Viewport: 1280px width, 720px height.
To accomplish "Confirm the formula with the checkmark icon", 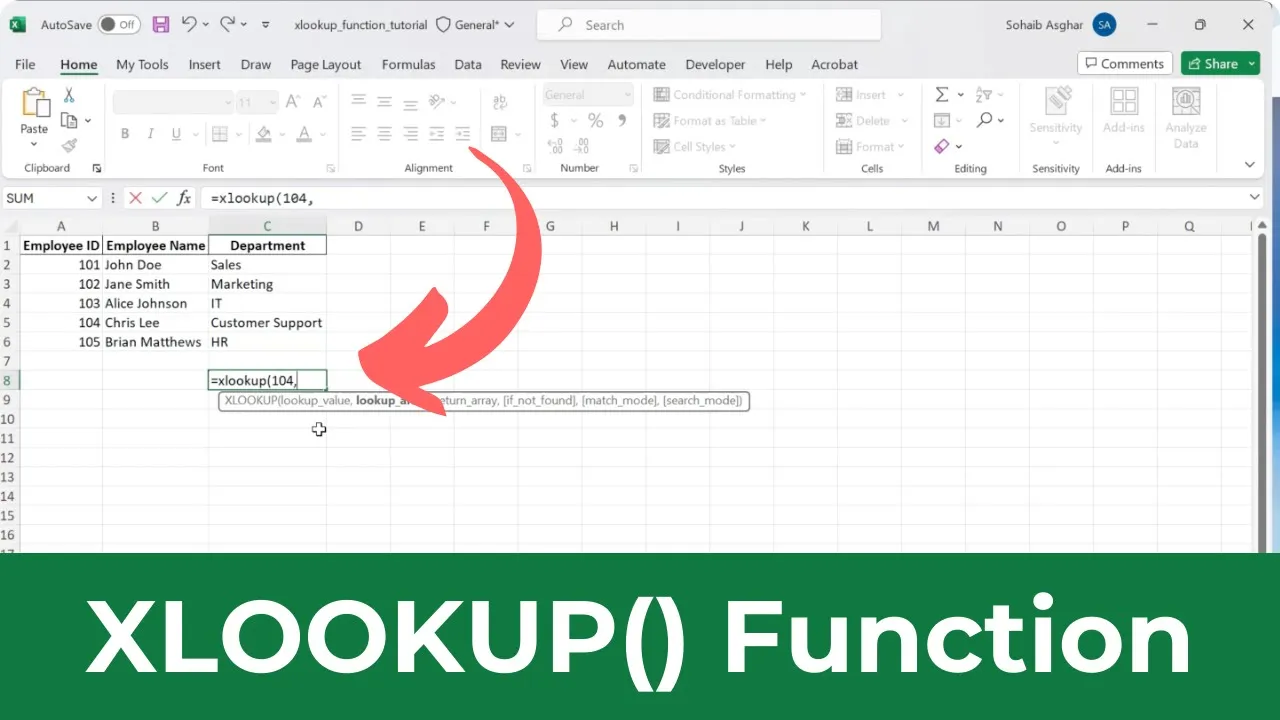I will (x=159, y=198).
